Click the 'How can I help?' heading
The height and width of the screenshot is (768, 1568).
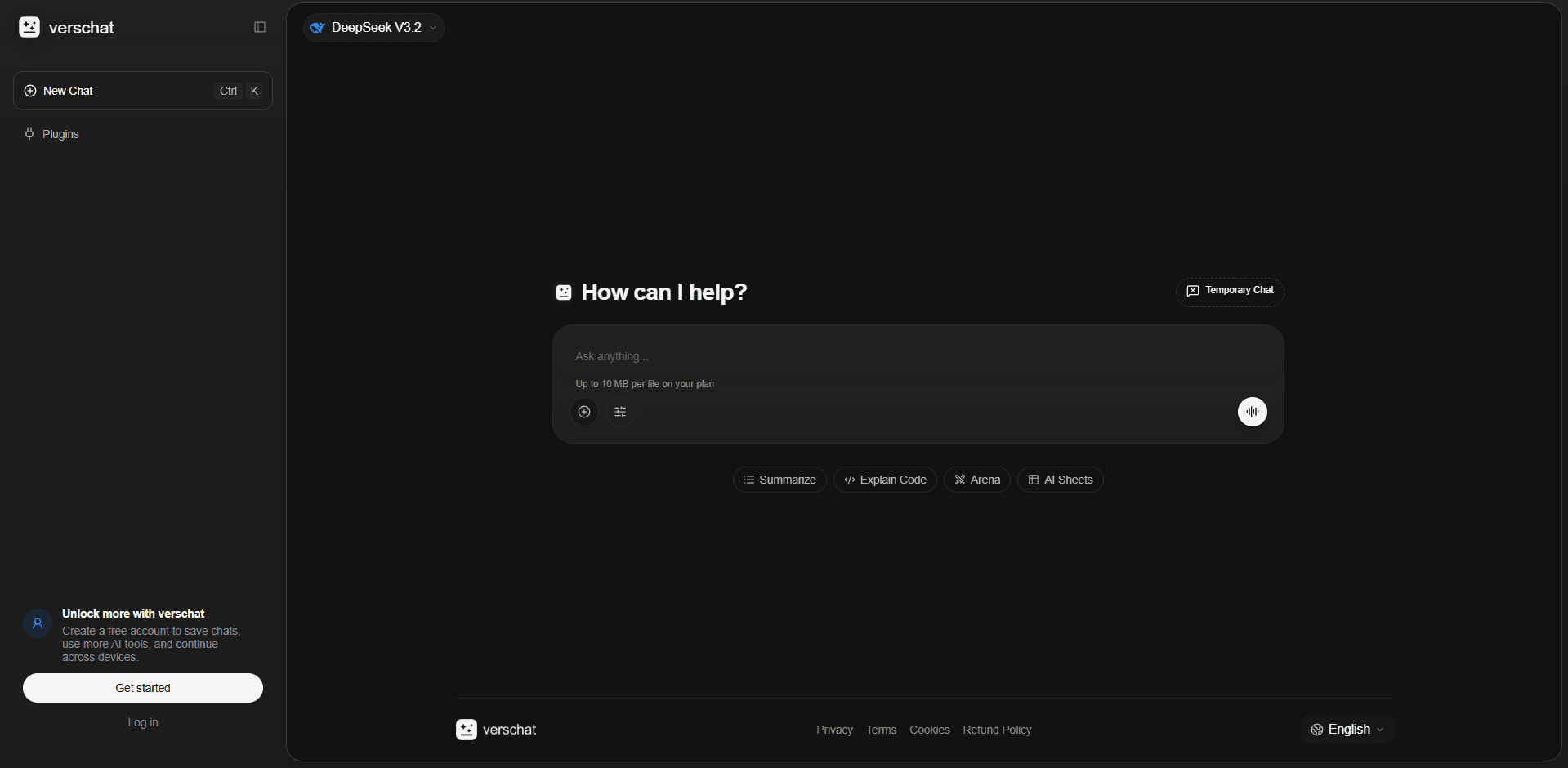(x=664, y=292)
